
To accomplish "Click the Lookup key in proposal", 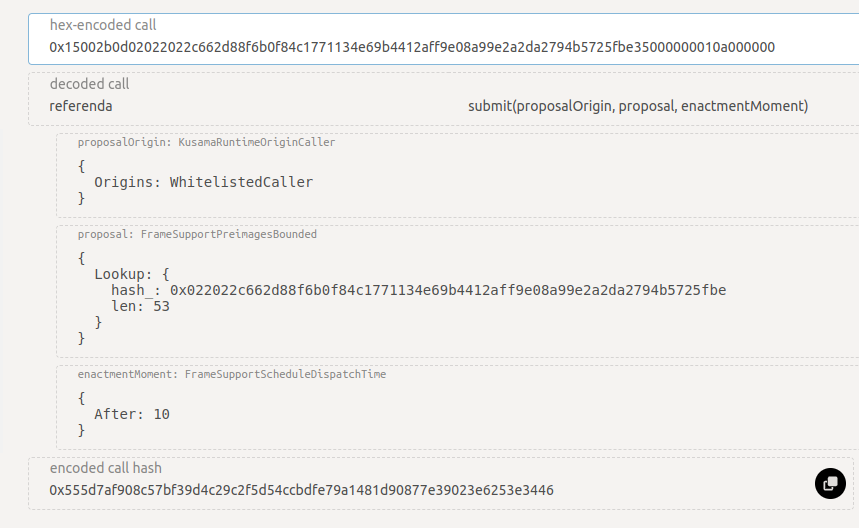I will [123, 274].
